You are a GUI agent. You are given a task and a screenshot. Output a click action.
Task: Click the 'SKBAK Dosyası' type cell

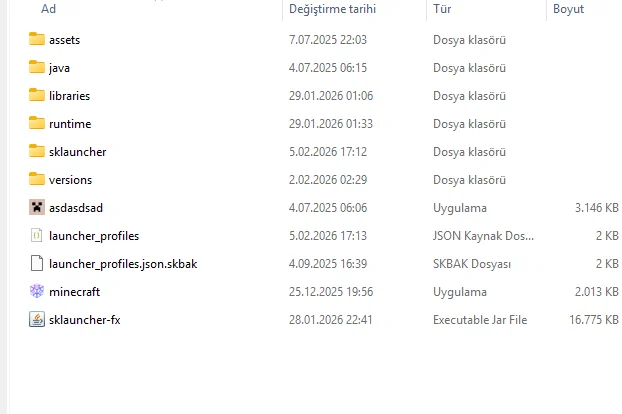point(472,264)
